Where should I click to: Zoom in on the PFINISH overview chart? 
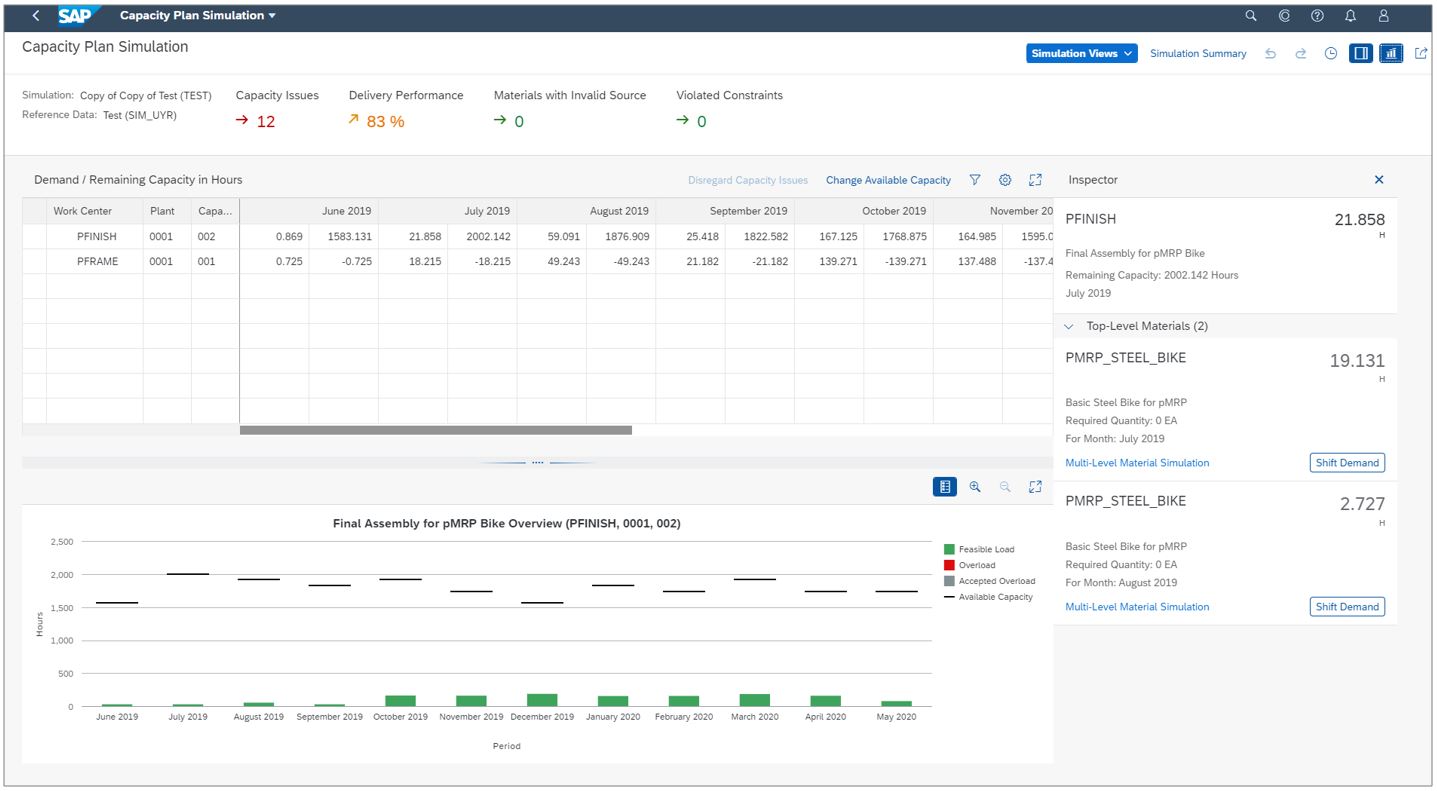pos(974,486)
